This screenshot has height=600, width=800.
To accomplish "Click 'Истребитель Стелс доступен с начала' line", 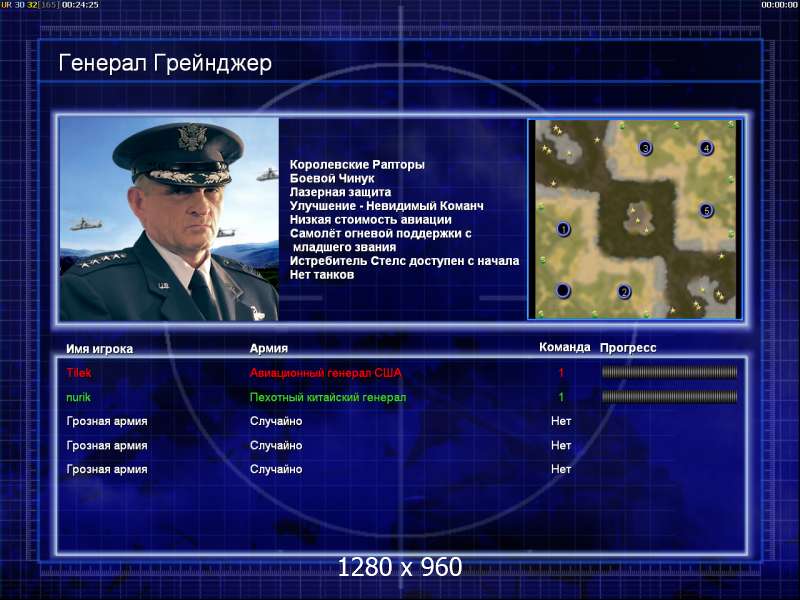I will tap(405, 261).
